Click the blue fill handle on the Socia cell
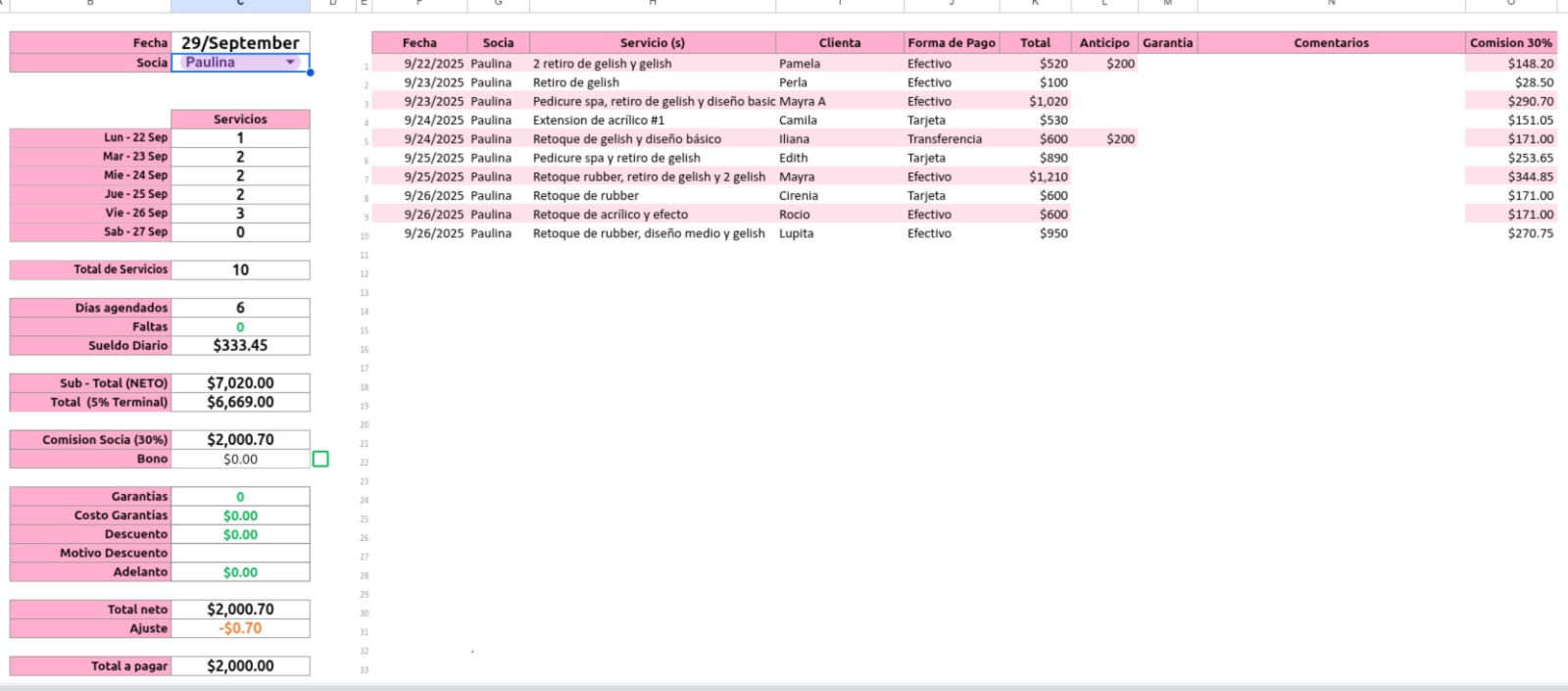1568x691 pixels. tap(310, 73)
